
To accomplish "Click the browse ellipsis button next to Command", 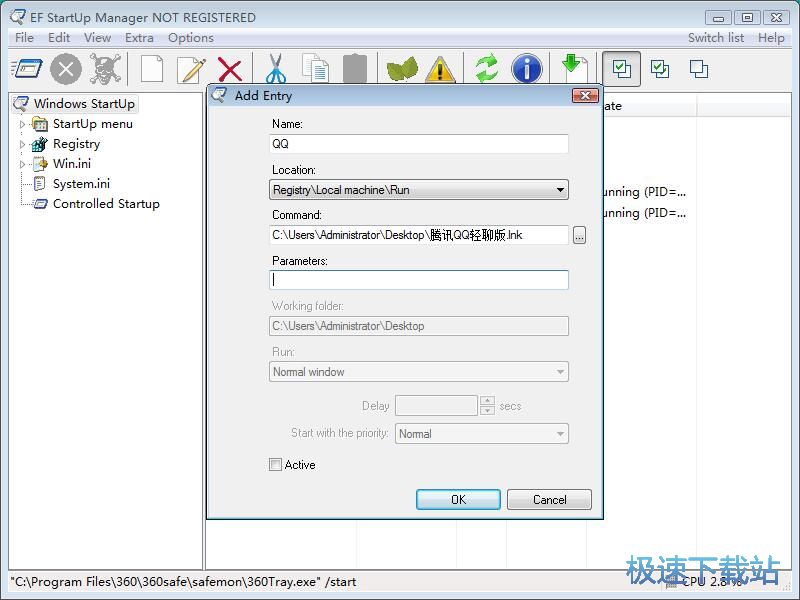I will click(x=579, y=235).
